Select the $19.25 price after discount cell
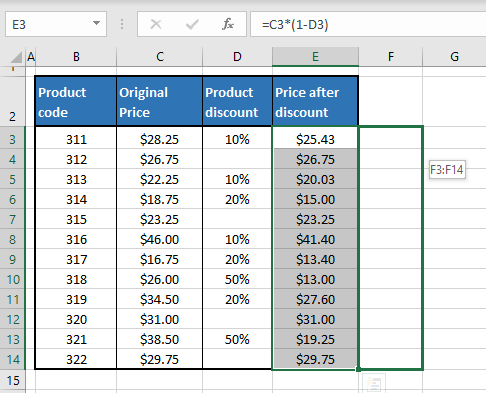486x393 pixels. click(x=315, y=339)
